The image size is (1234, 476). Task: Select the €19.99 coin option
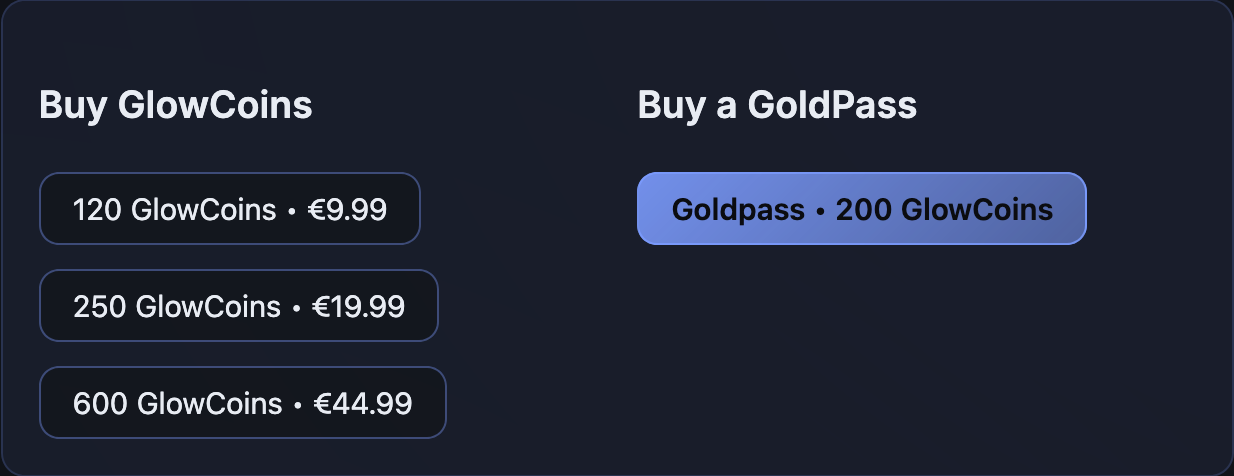click(238, 306)
